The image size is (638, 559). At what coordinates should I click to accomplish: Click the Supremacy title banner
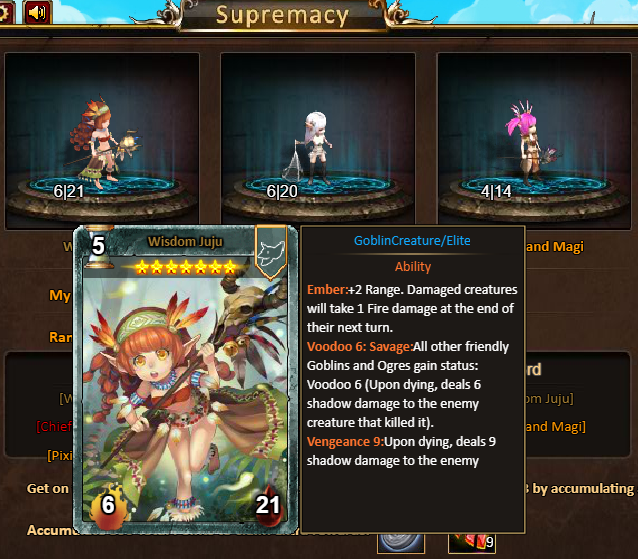pyautogui.click(x=282, y=15)
